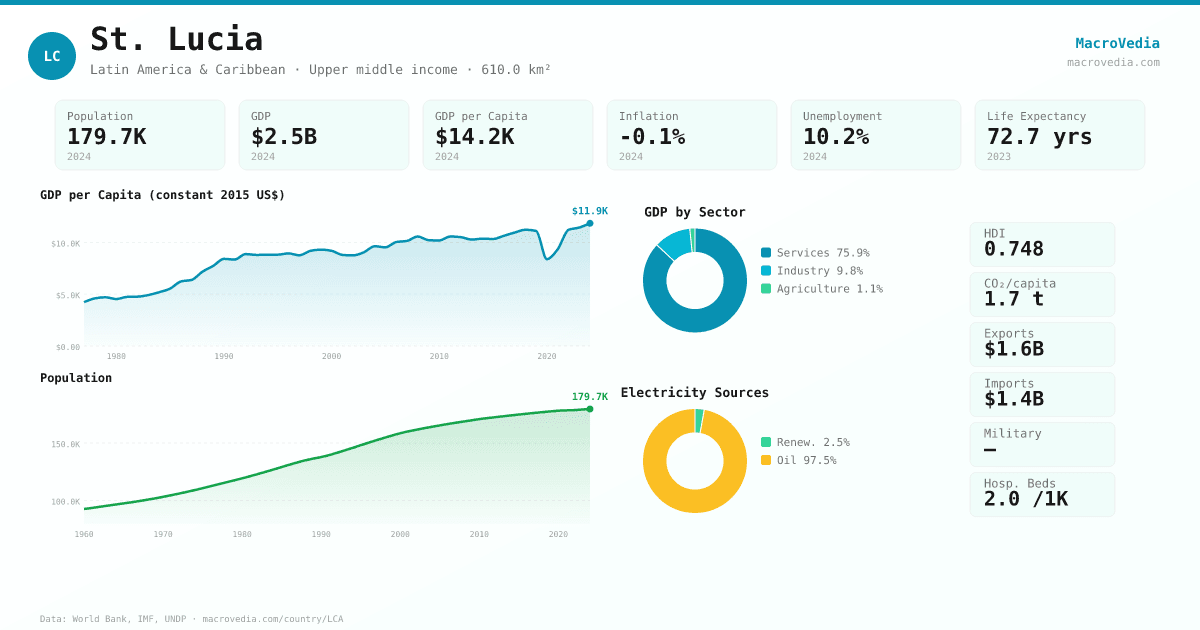The image size is (1200, 630).
Task: Click the Renewables legend color swatch
Action: (766, 442)
